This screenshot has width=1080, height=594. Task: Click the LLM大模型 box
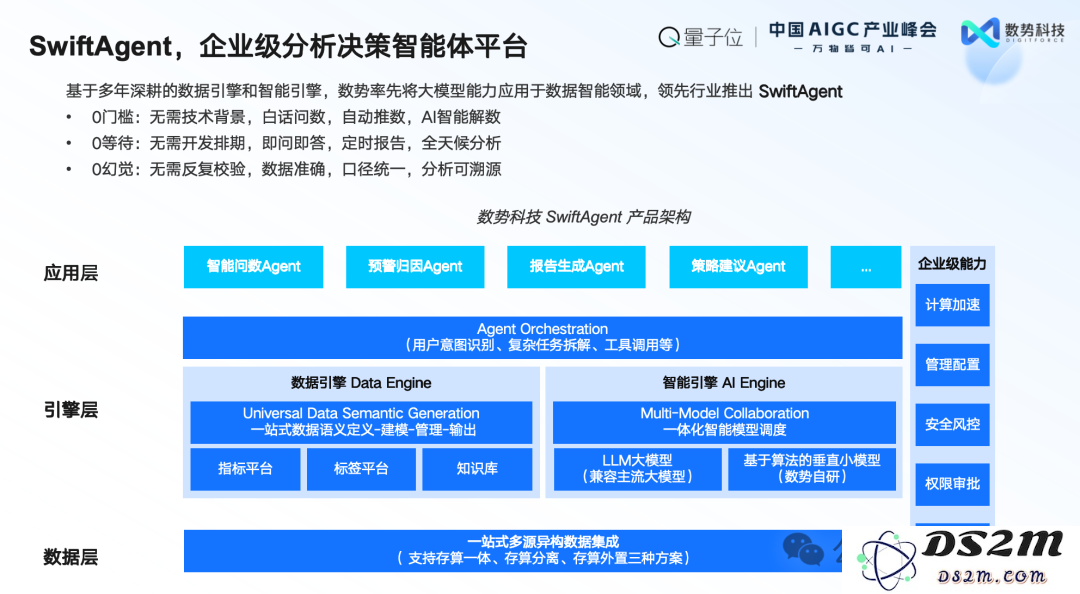point(637,469)
